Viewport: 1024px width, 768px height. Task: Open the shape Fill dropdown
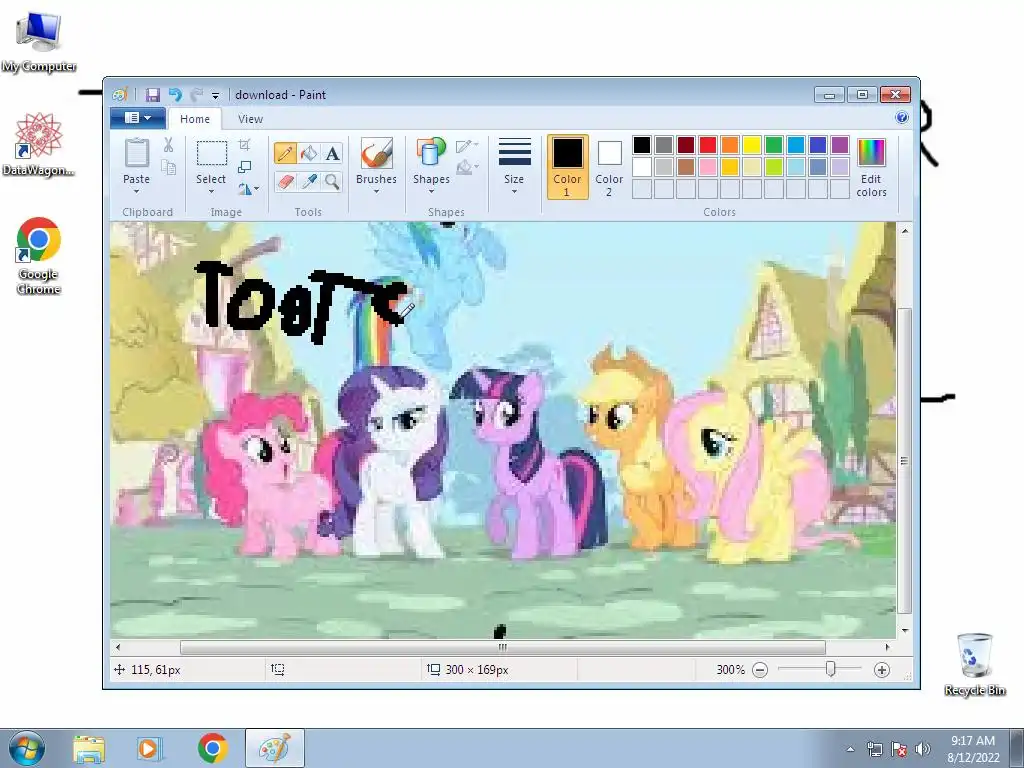pyautogui.click(x=467, y=168)
